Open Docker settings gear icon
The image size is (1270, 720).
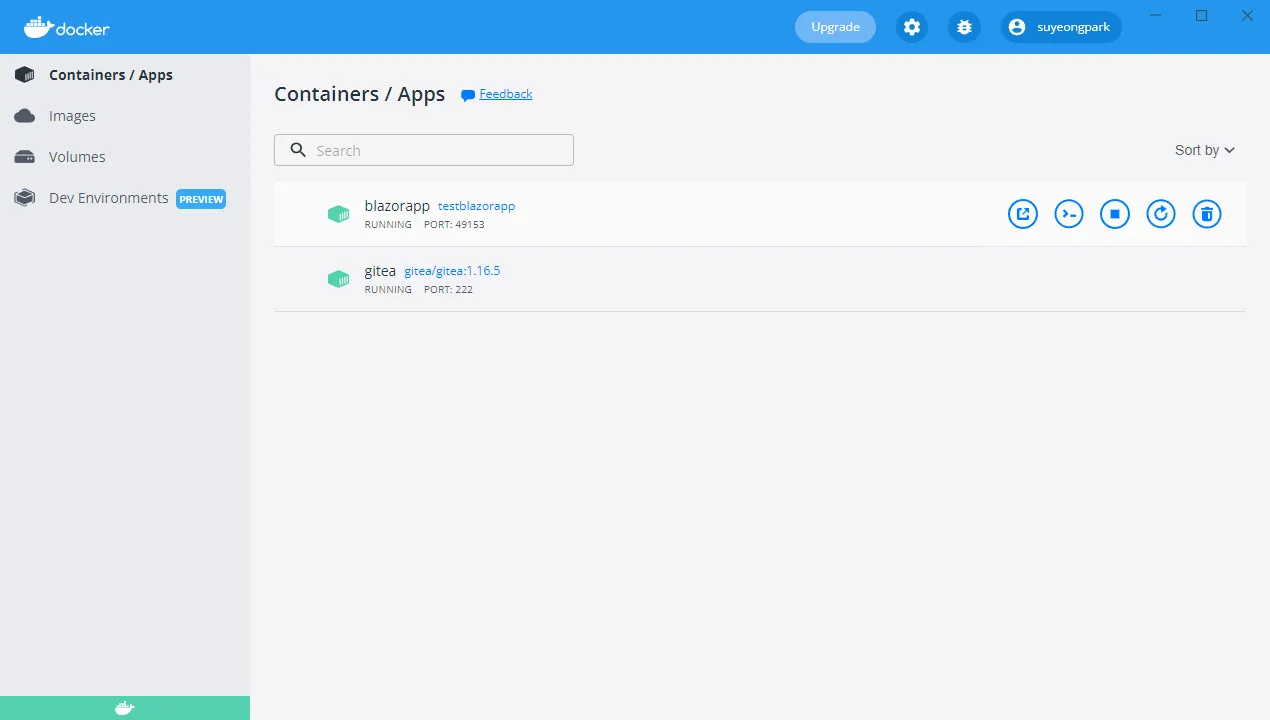coord(912,27)
